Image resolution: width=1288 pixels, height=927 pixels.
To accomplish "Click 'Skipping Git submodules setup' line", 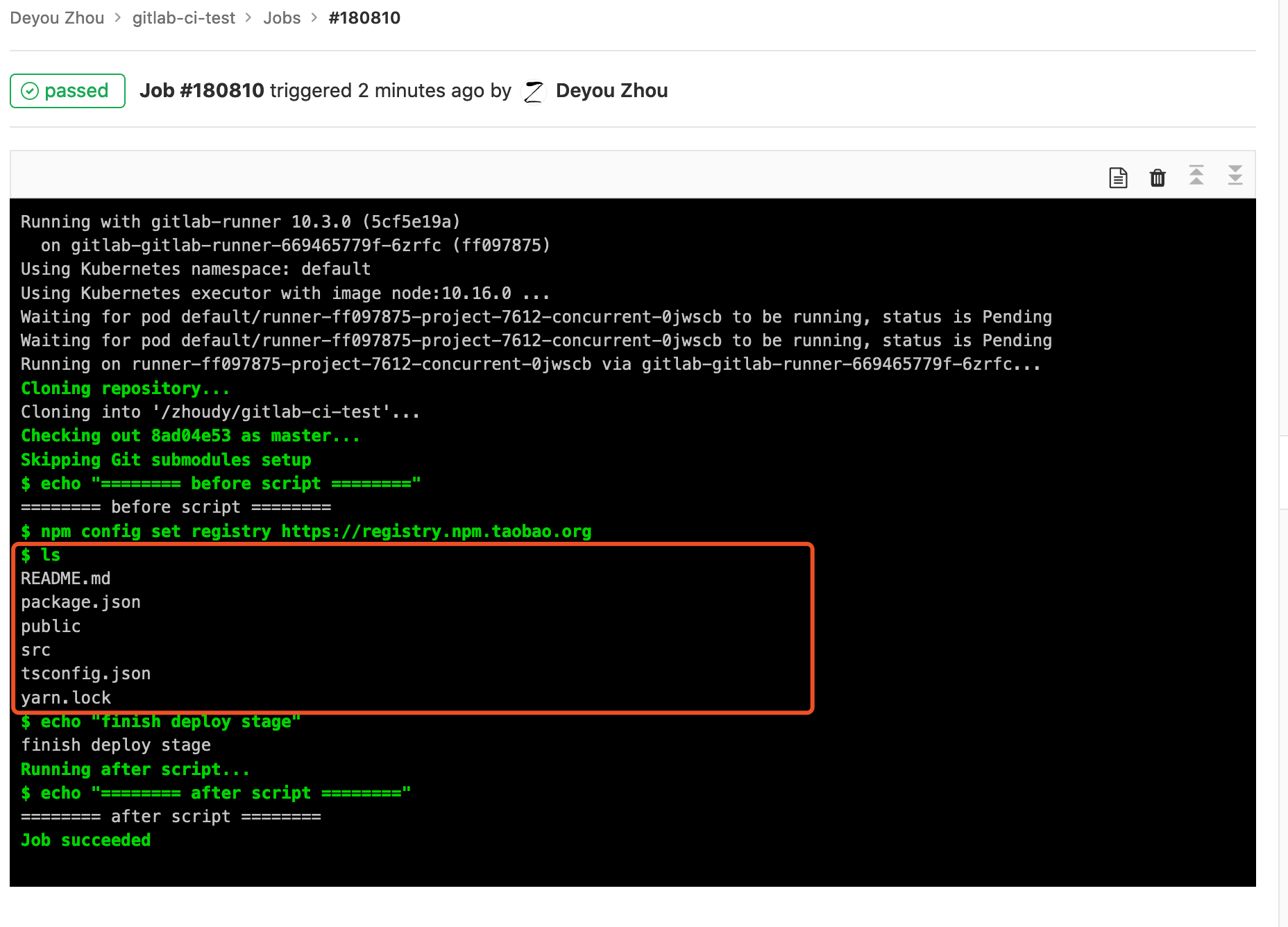I will [166, 460].
